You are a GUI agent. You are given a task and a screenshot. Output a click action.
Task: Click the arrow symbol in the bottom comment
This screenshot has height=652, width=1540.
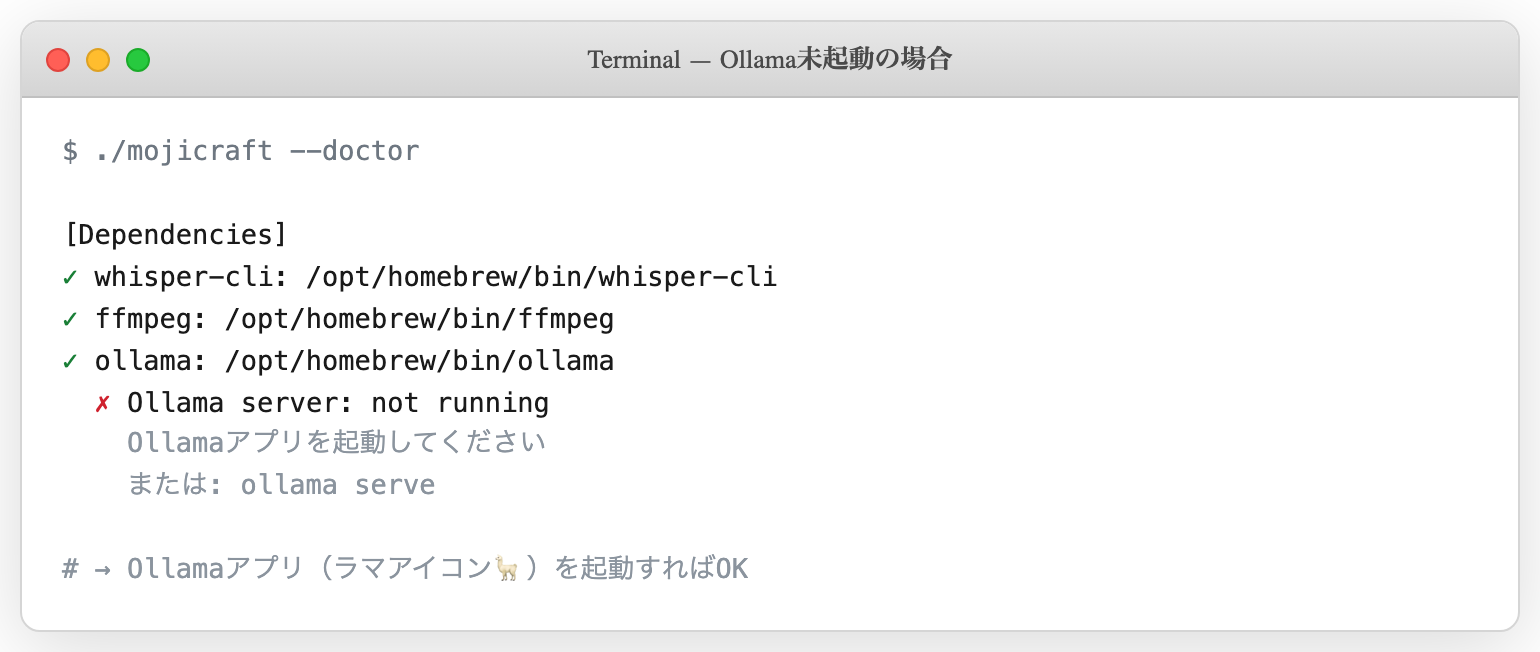[x=105, y=568]
